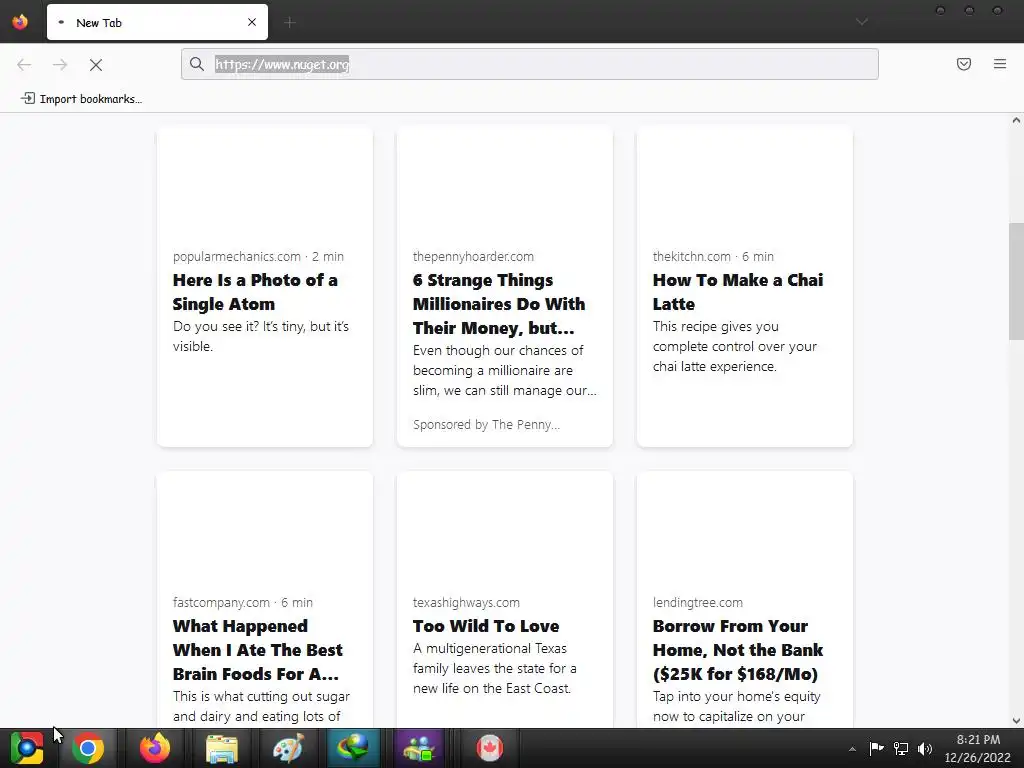Viewport: 1024px width, 768px height.
Task: Click popularmechanics.com source text
Action: (x=236, y=257)
